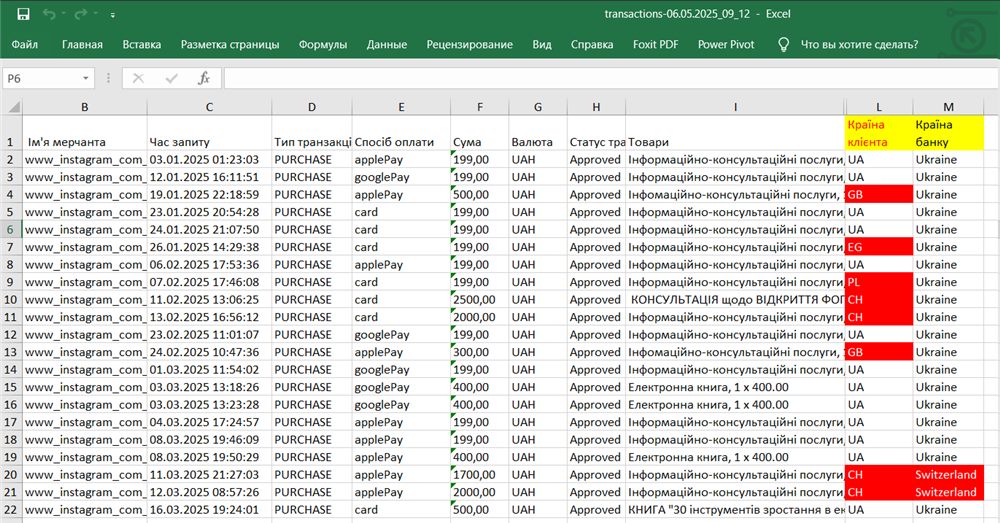Viewport: 1000px width, 523px height.
Task: Open the Power Pivot tab
Action: [726, 45]
